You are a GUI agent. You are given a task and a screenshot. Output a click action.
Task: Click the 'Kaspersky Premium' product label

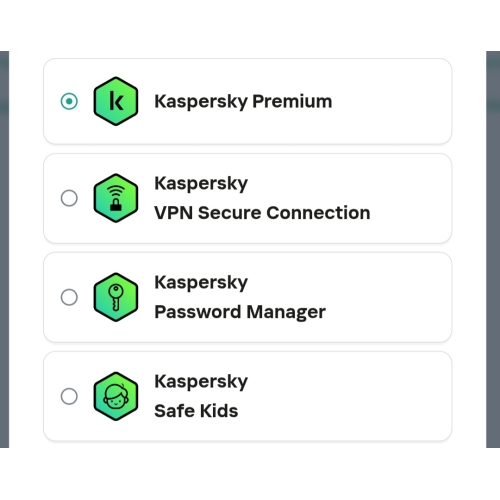[x=243, y=102]
